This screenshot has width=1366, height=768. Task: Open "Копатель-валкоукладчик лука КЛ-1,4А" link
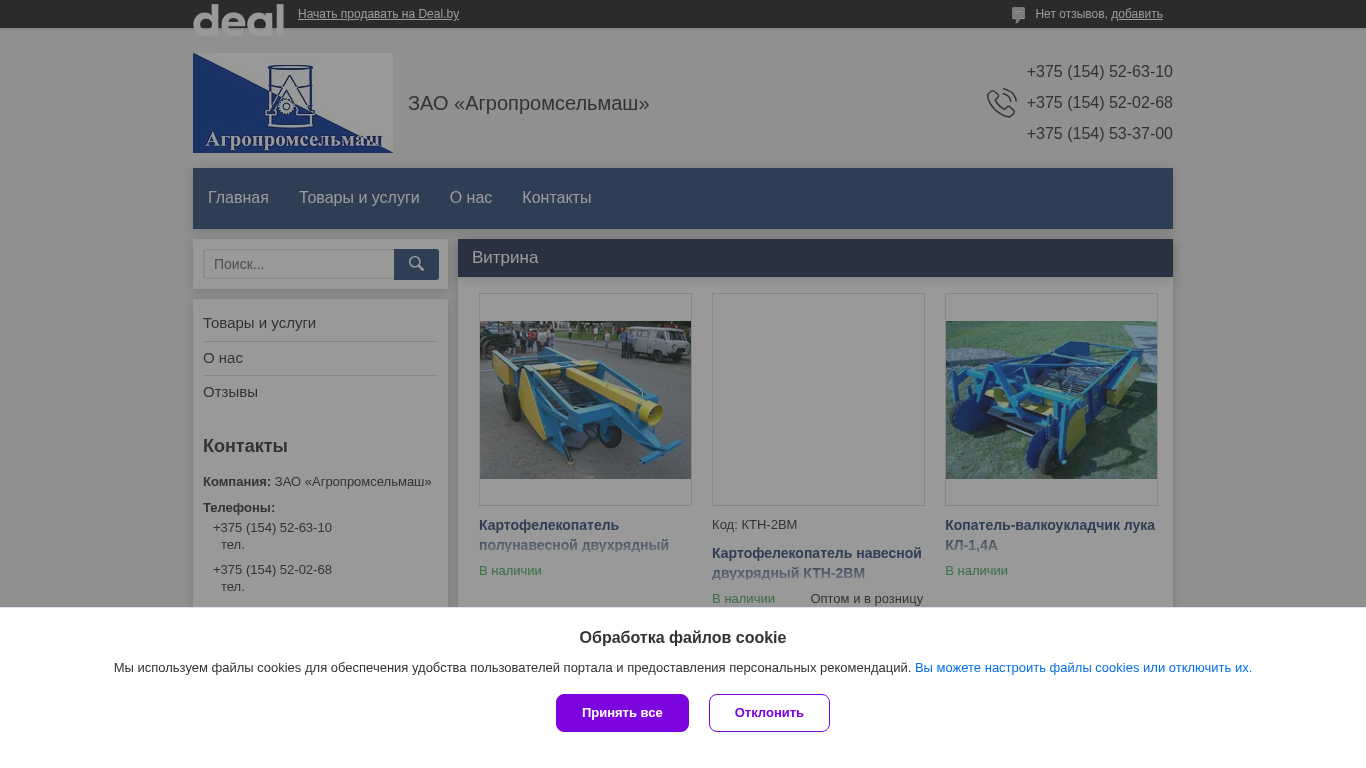tap(1050, 535)
